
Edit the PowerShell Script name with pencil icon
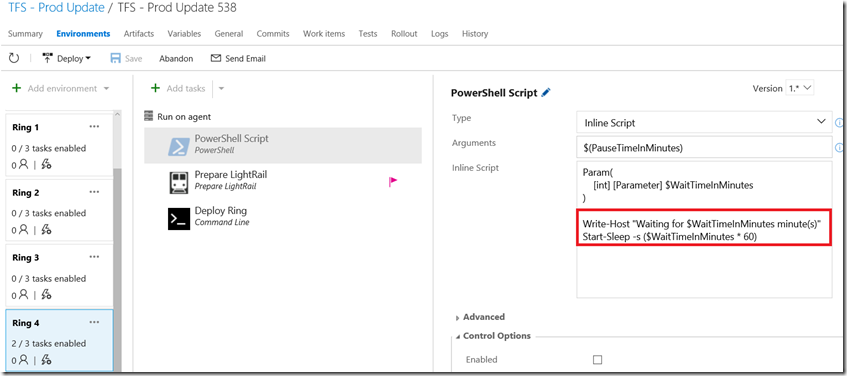click(x=546, y=93)
